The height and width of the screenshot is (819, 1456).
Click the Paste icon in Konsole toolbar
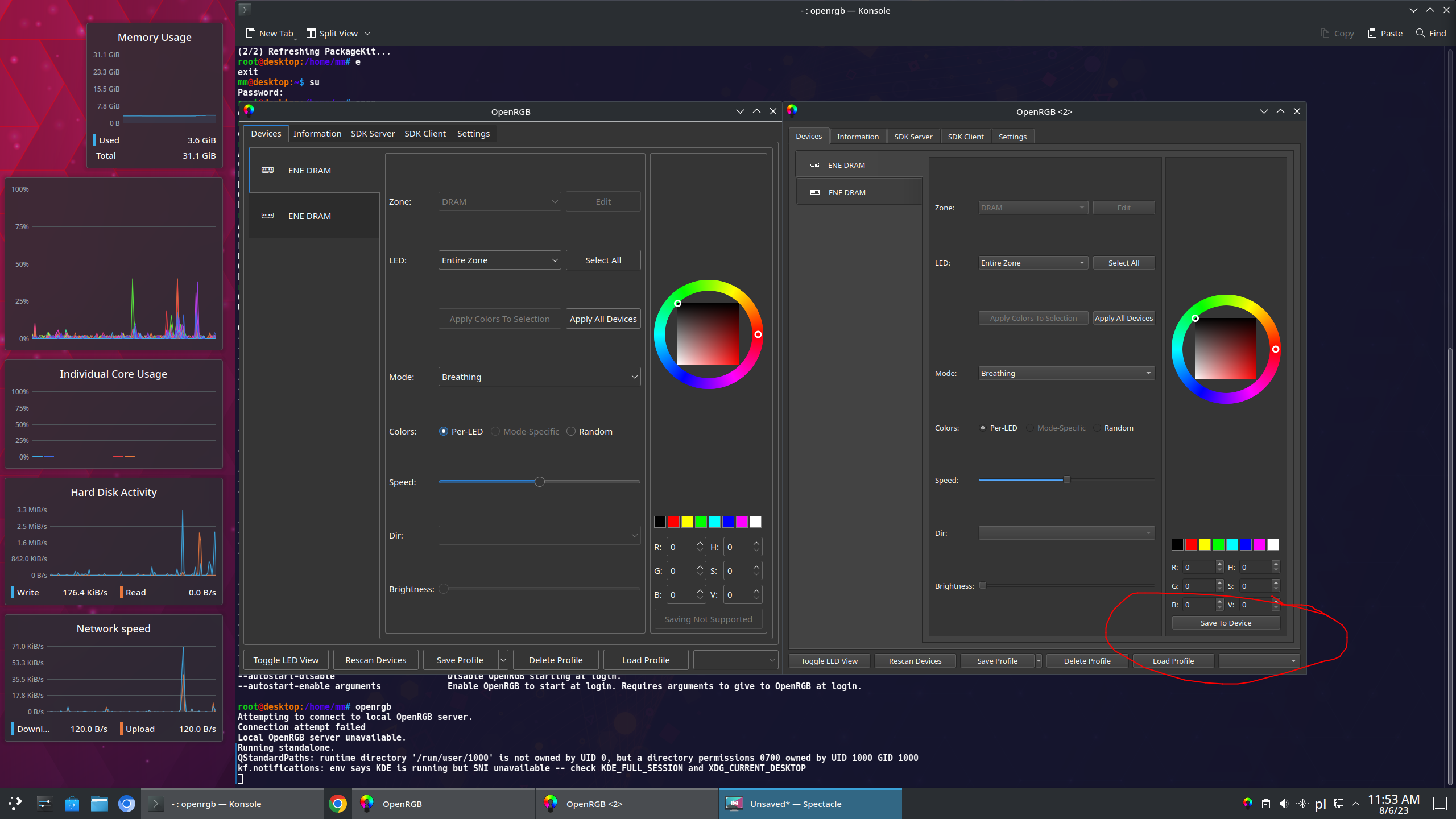coord(1372,33)
